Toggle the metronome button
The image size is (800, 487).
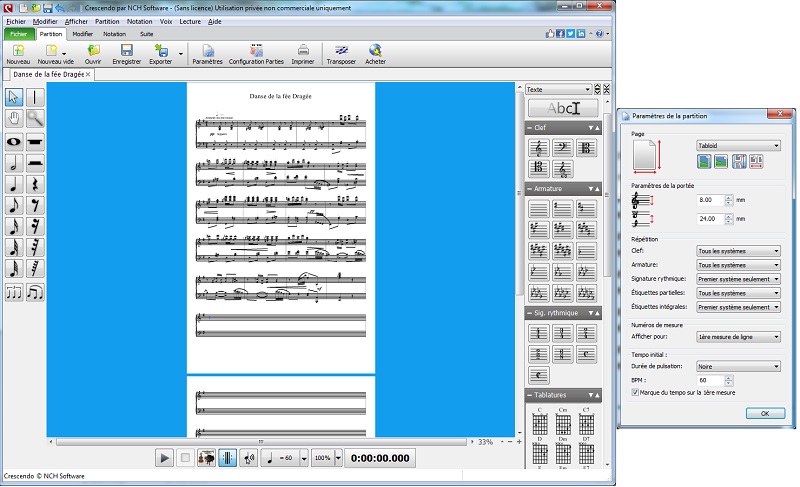[227, 458]
